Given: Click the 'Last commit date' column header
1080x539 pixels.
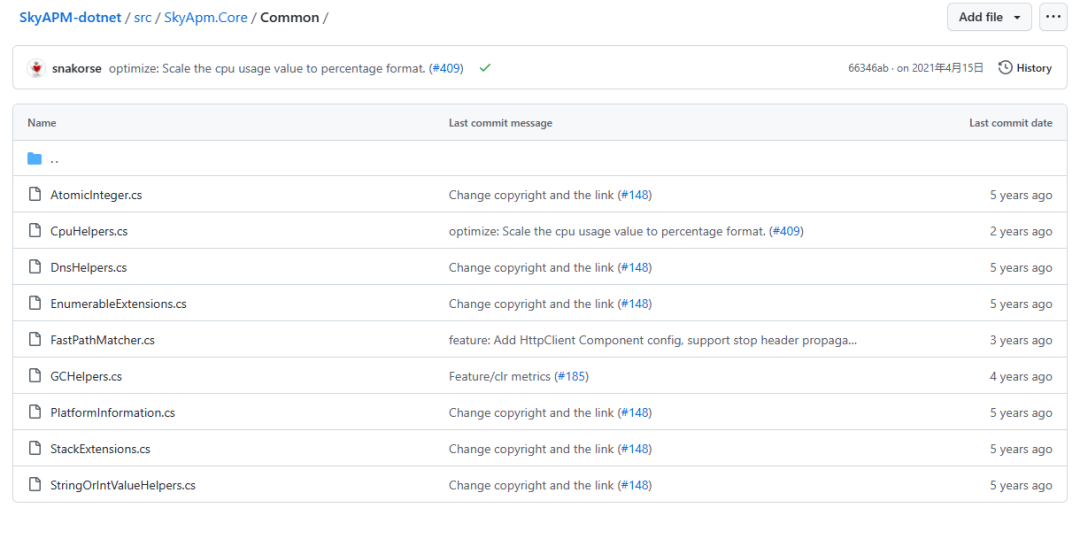Looking at the screenshot, I should tap(1010, 123).
